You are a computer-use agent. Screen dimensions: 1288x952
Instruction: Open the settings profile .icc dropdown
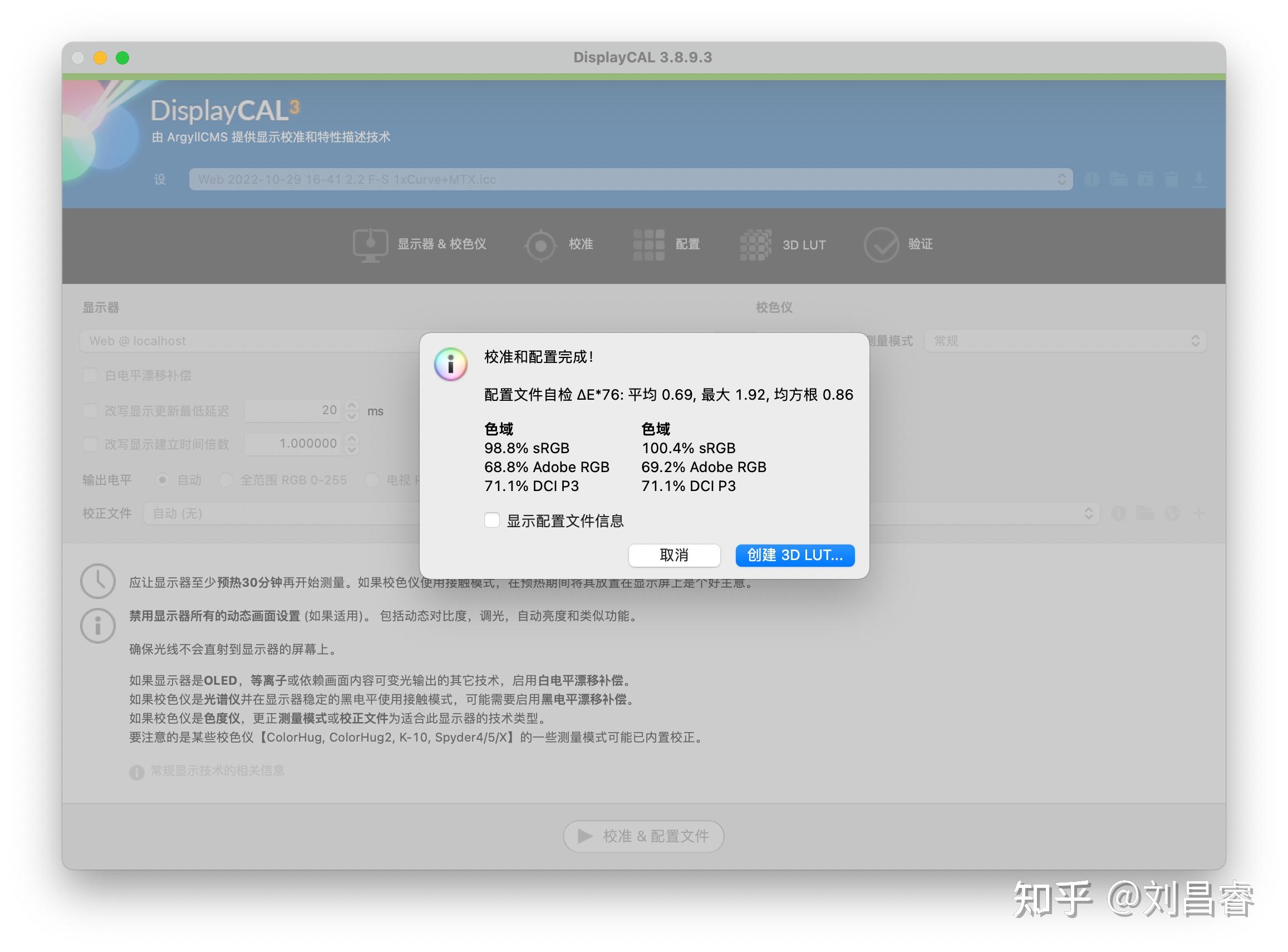tap(630, 179)
